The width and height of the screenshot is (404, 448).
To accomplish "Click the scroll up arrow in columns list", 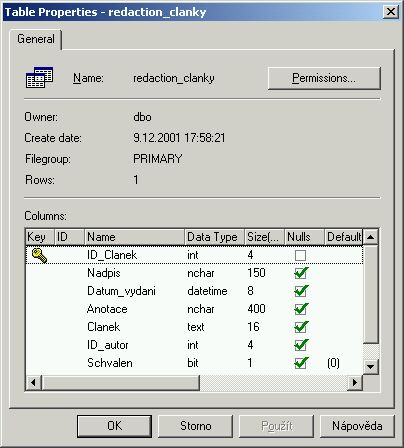I will point(370,237).
